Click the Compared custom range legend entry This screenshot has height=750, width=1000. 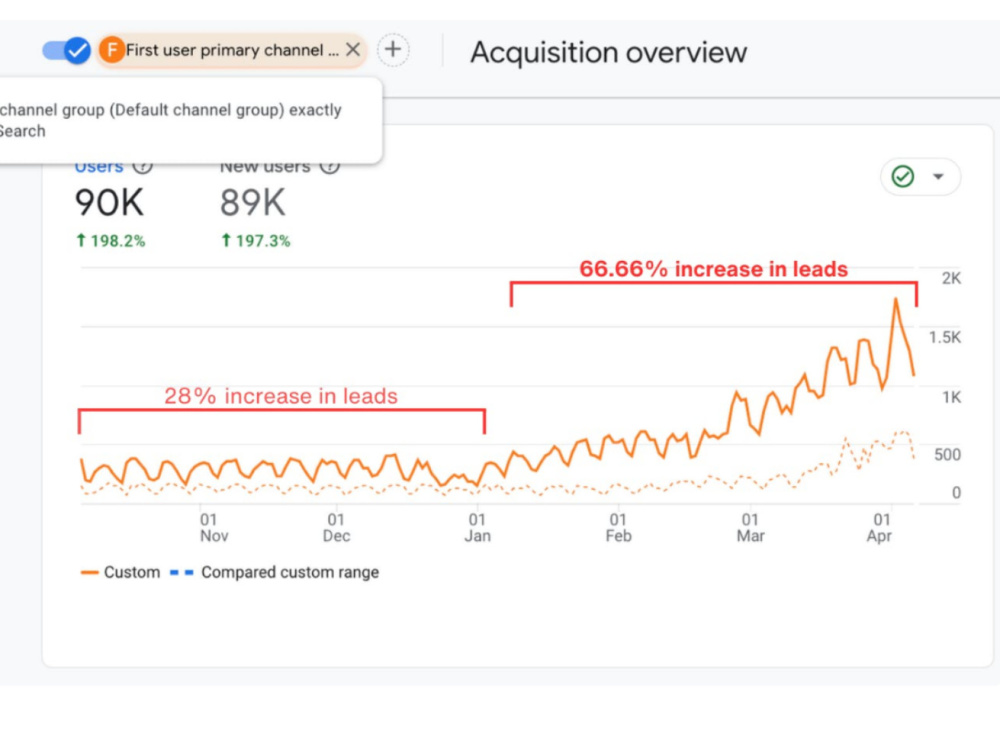coord(275,573)
